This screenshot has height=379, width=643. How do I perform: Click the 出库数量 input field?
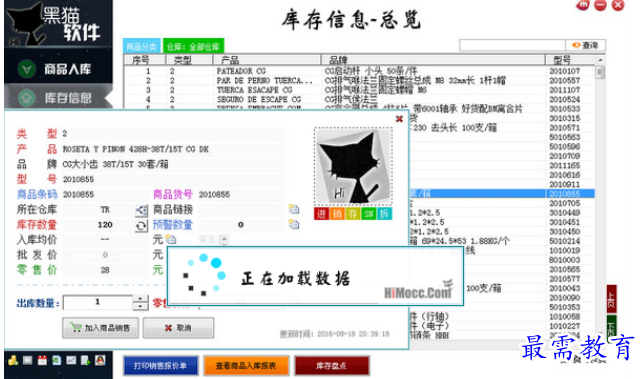(x=98, y=302)
